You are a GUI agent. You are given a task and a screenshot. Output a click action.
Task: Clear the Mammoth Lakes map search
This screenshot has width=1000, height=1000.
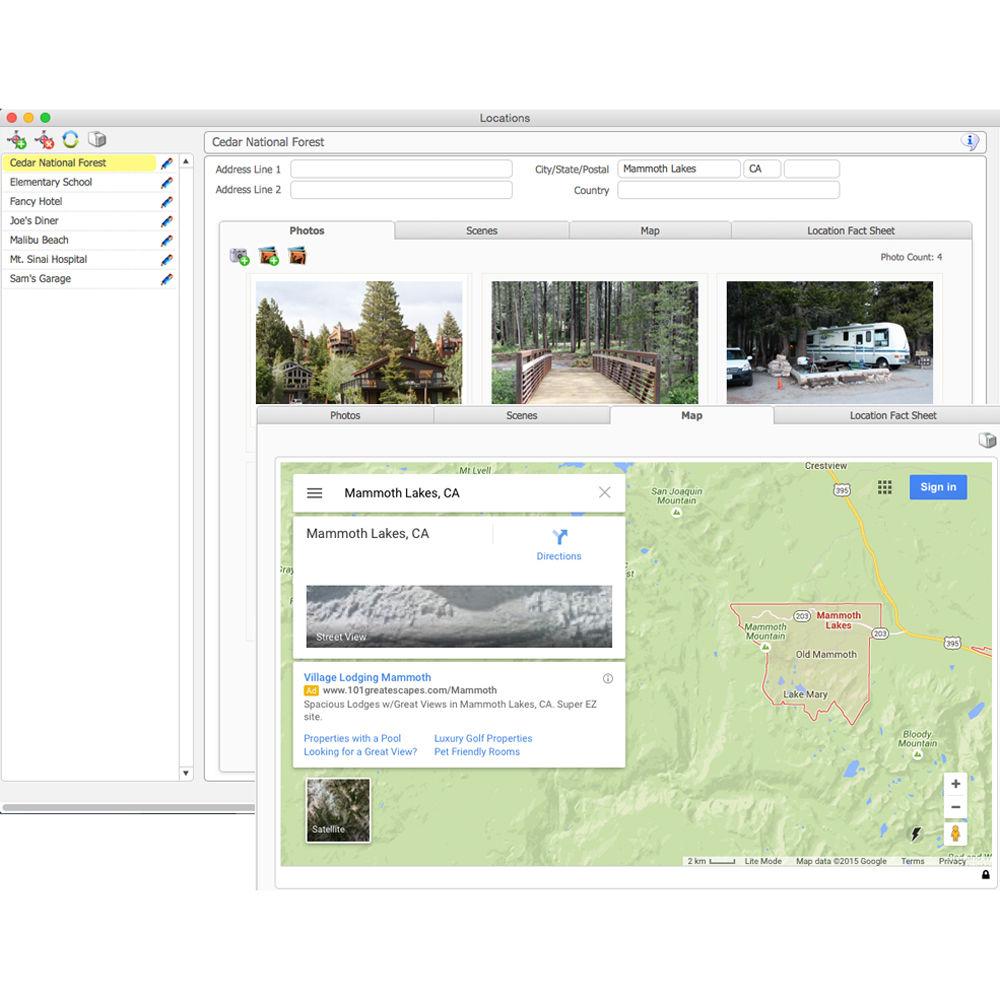coord(604,492)
